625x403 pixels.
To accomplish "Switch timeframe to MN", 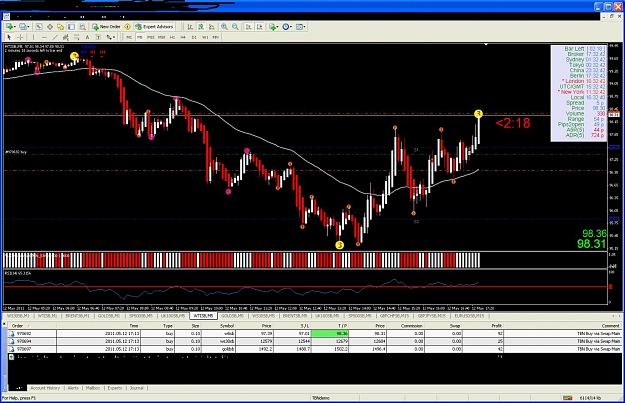I will [x=216, y=37].
